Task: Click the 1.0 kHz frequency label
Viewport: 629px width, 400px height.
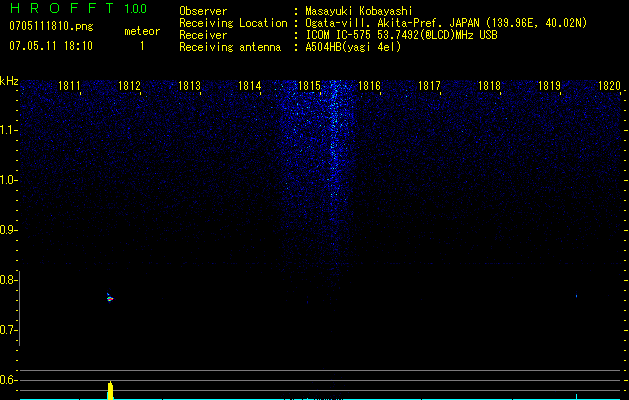Action: 7,180
